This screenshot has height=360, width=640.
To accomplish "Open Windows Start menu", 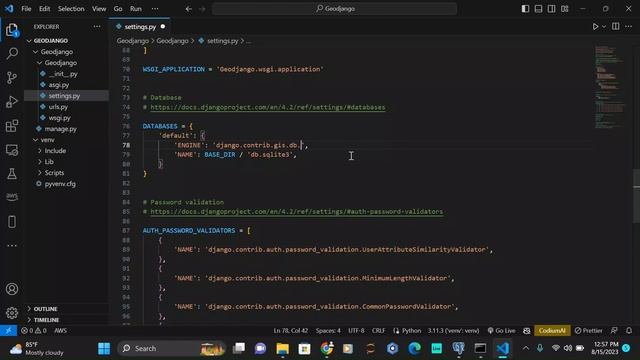I will click(x=104, y=349).
